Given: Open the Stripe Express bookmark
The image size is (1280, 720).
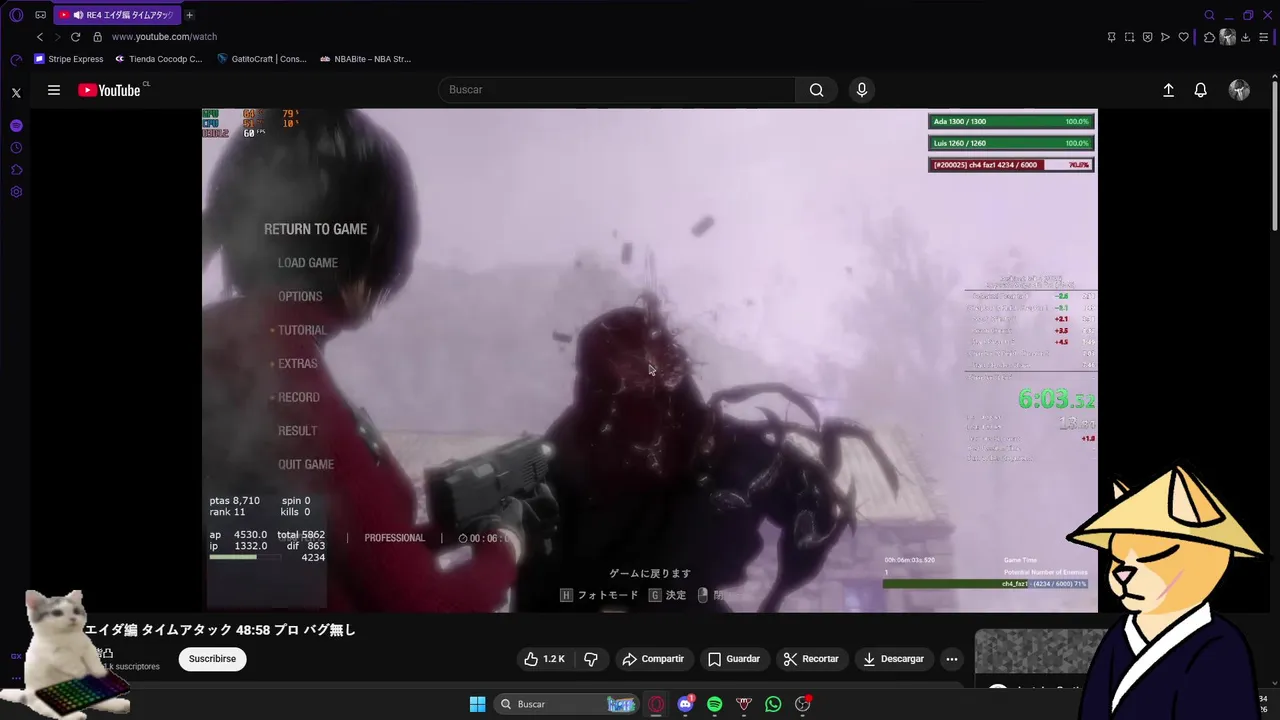Looking at the screenshot, I should (69, 59).
